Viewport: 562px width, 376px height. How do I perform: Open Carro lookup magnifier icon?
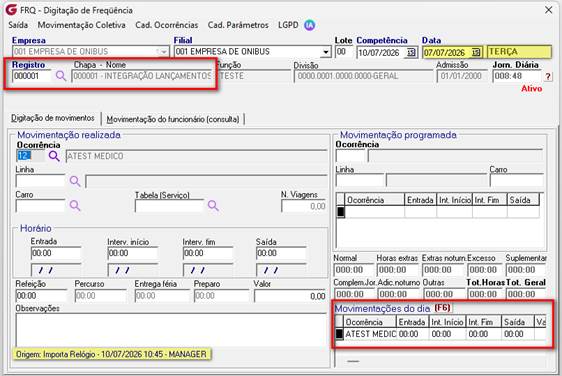click(x=75, y=206)
